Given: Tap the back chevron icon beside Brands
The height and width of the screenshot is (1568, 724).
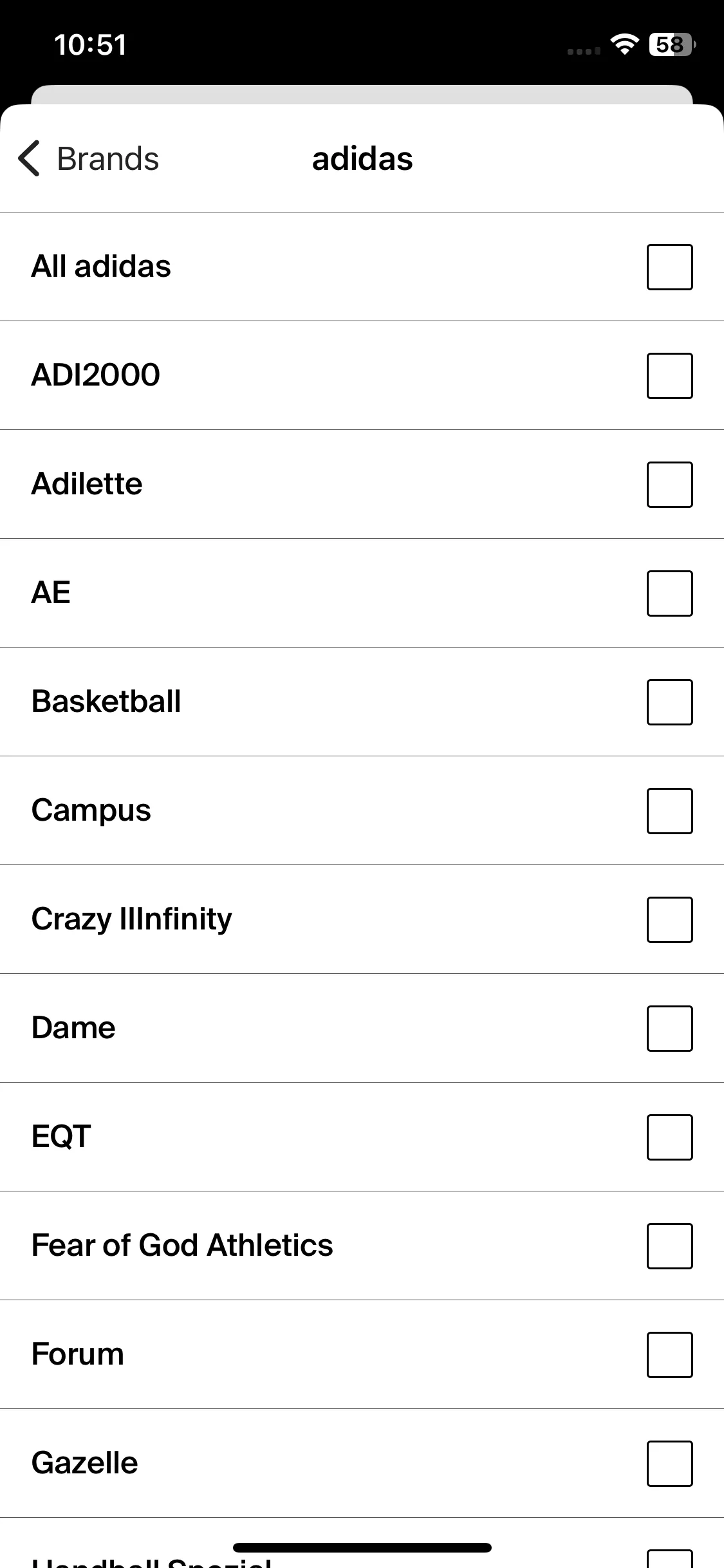Looking at the screenshot, I should [29, 158].
